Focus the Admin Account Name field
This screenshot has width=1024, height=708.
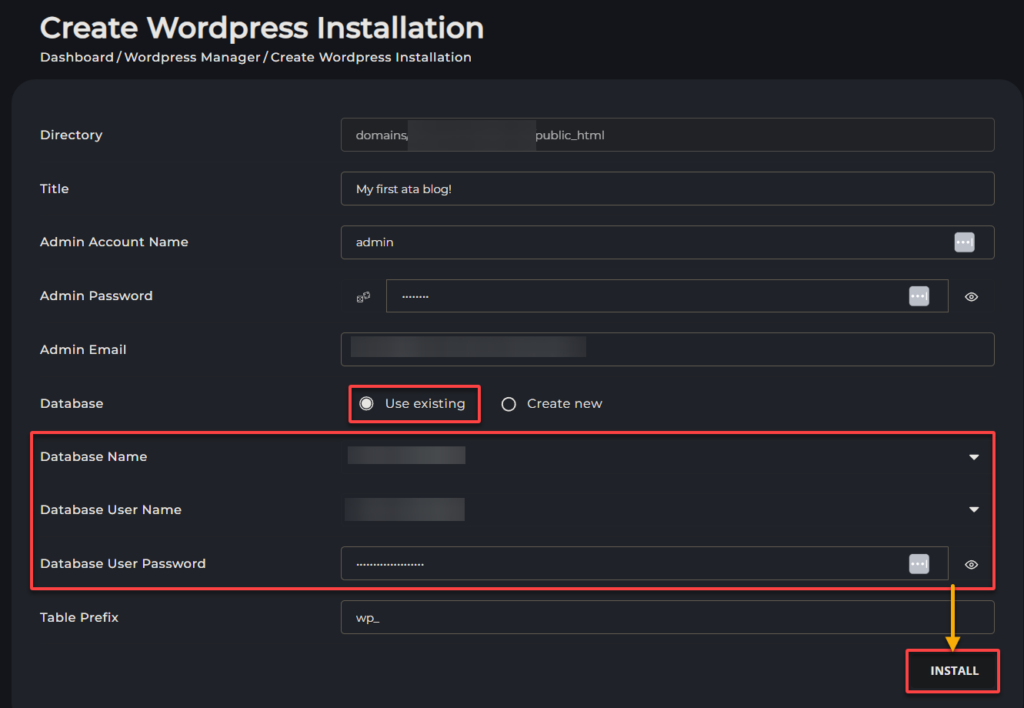coord(640,242)
